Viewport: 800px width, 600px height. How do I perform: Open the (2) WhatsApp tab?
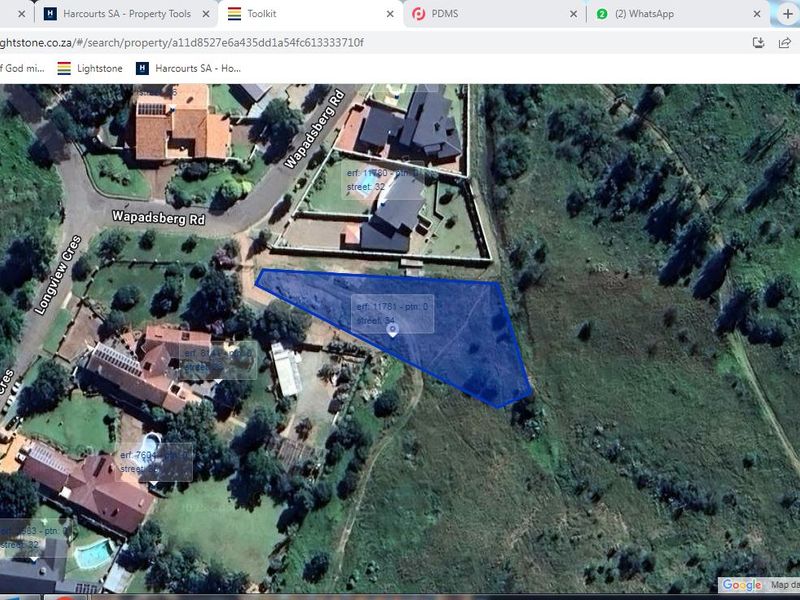pos(650,15)
